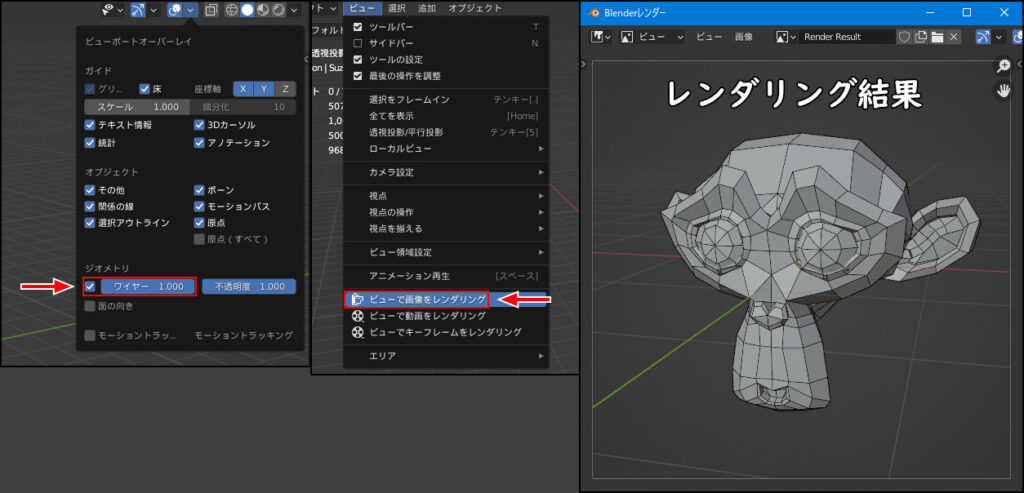Toggle モーションパス checkbox
Image resolution: width=1024 pixels, height=493 pixels.
199,206
